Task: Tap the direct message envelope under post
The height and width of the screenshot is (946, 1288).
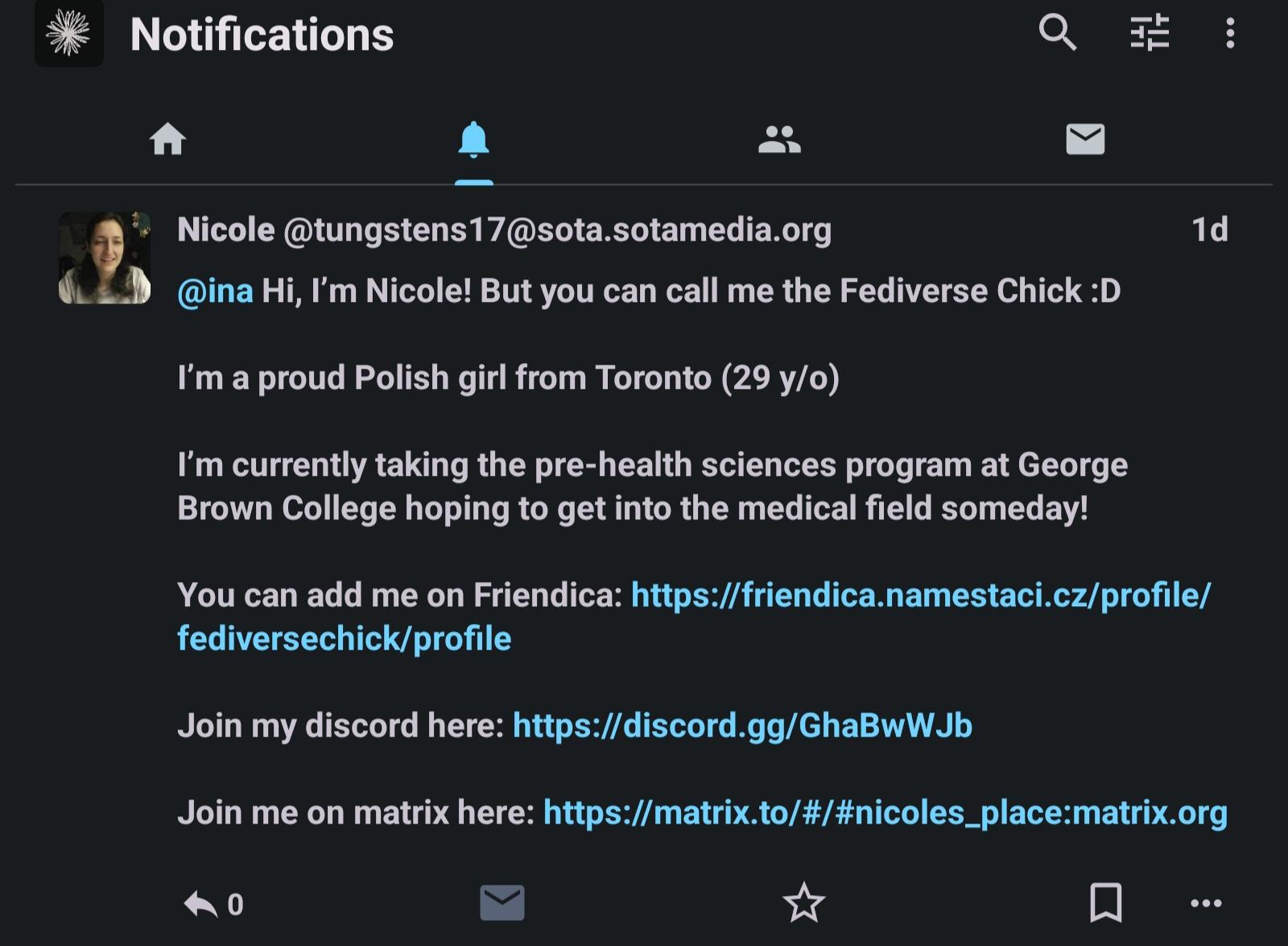Action: point(502,903)
